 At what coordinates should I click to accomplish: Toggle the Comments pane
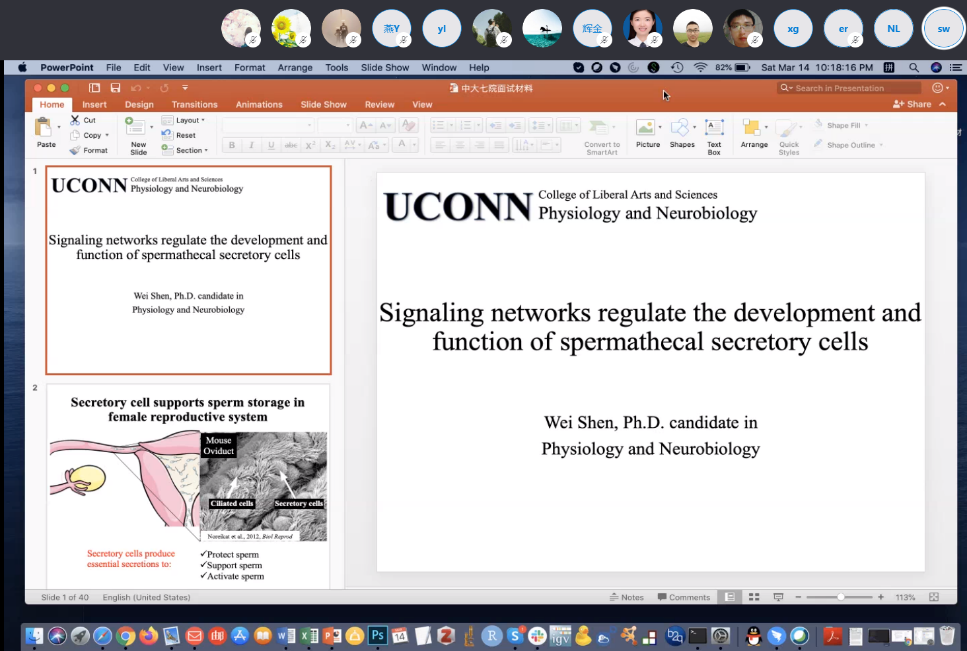click(x=684, y=597)
